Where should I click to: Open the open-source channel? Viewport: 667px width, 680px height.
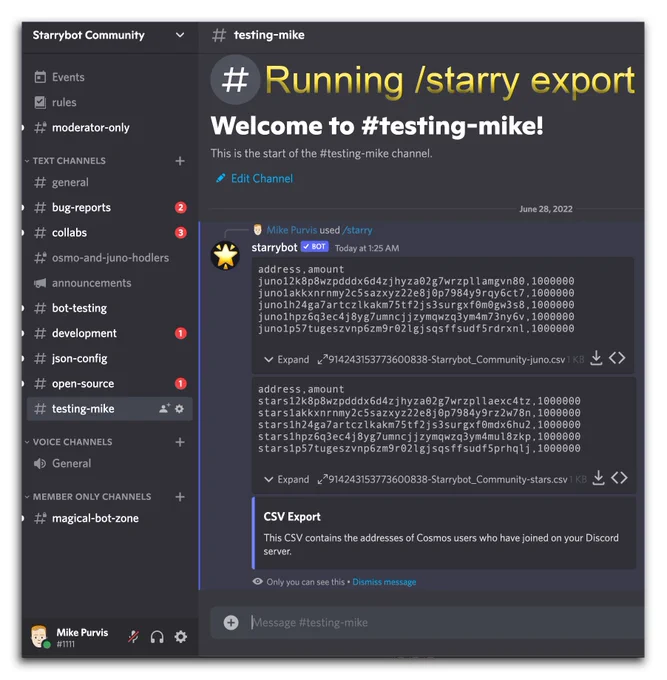[74, 383]
